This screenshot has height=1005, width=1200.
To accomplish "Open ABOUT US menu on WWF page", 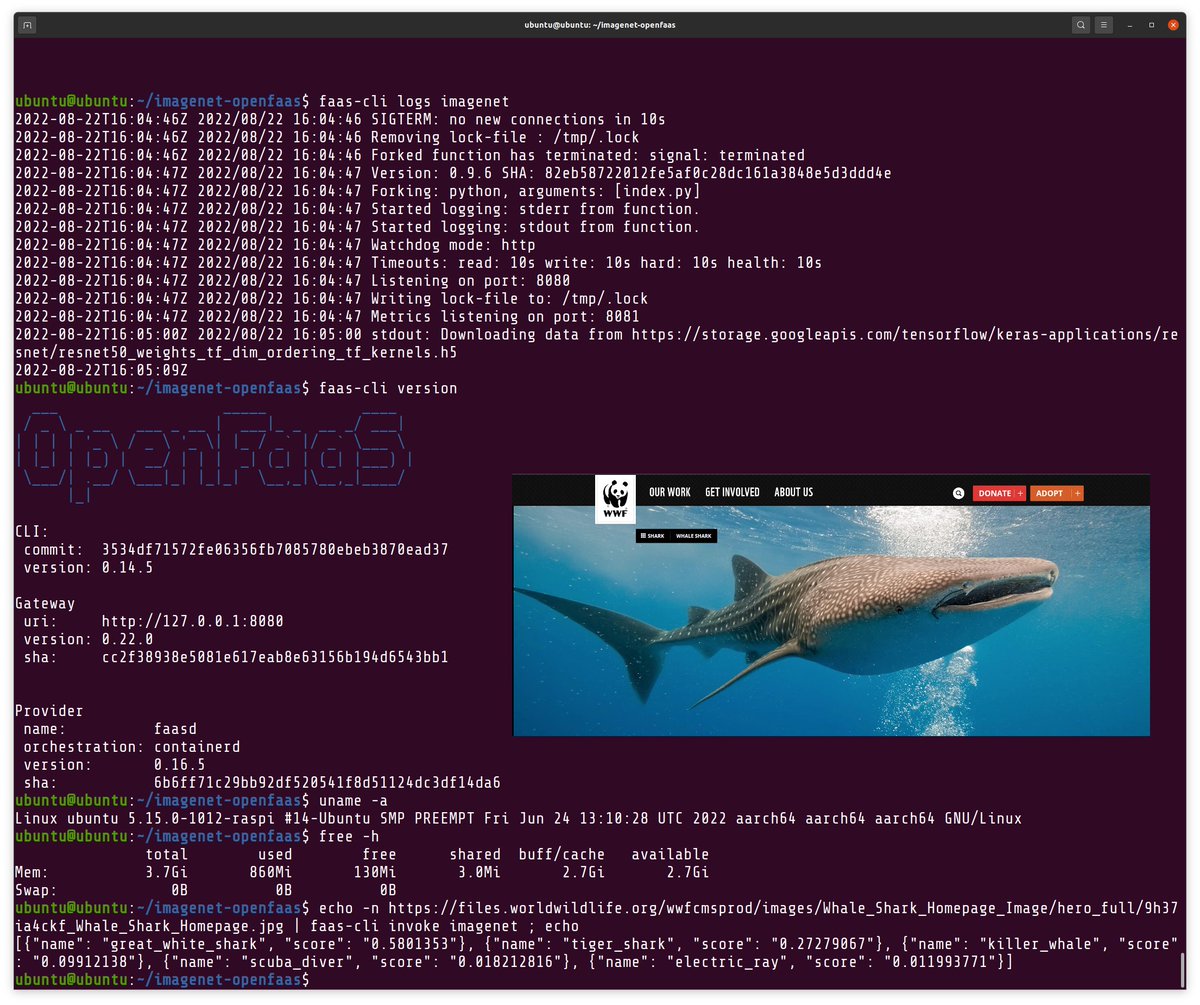I will [794, 492].
